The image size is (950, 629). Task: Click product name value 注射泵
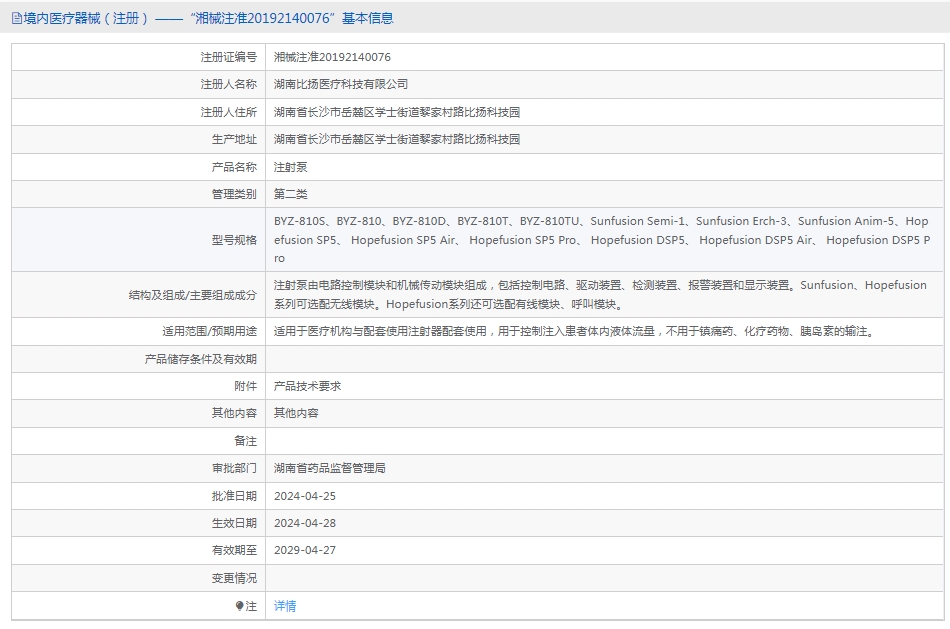point(290,167)
